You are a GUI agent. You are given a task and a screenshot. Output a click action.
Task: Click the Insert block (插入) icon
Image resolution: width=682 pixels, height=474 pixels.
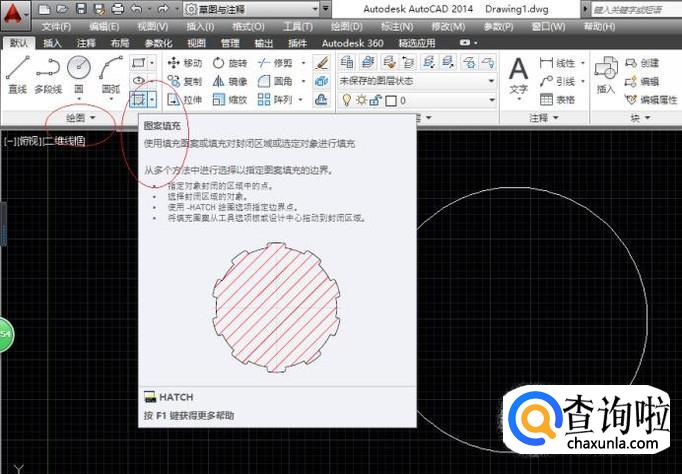(x=605, y=72)
